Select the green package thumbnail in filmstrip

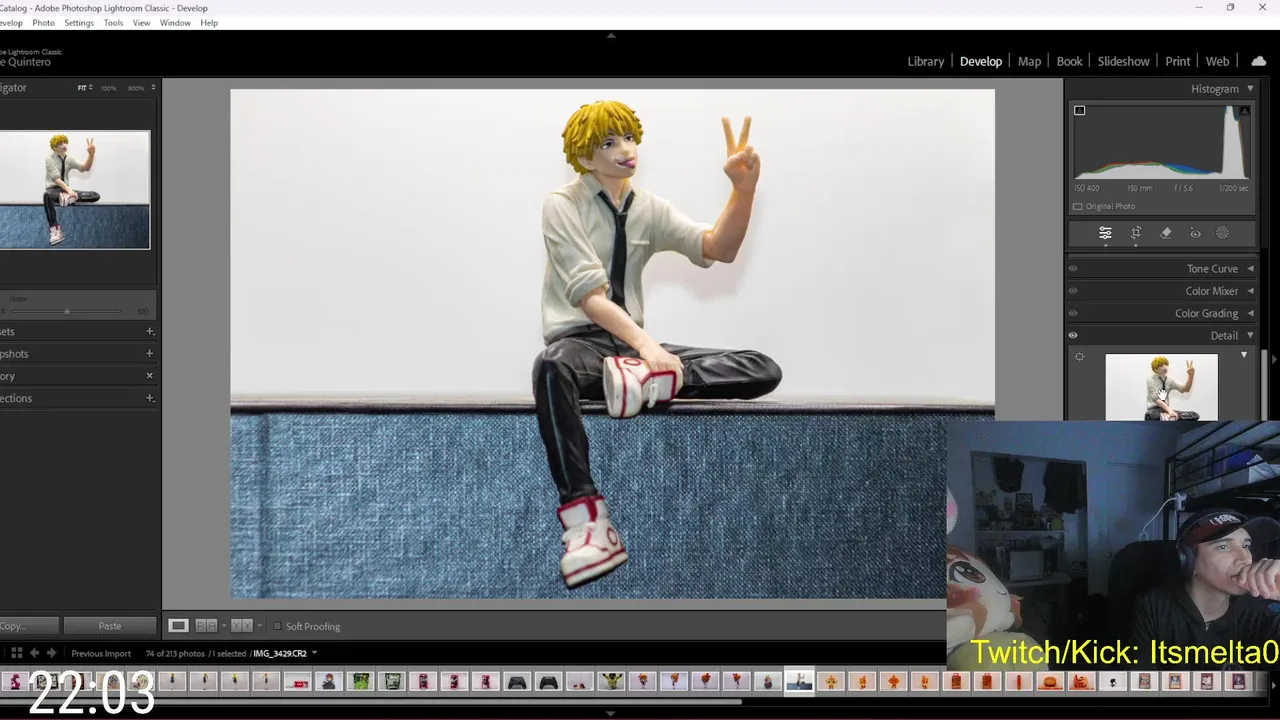click(x=361, y=682)
